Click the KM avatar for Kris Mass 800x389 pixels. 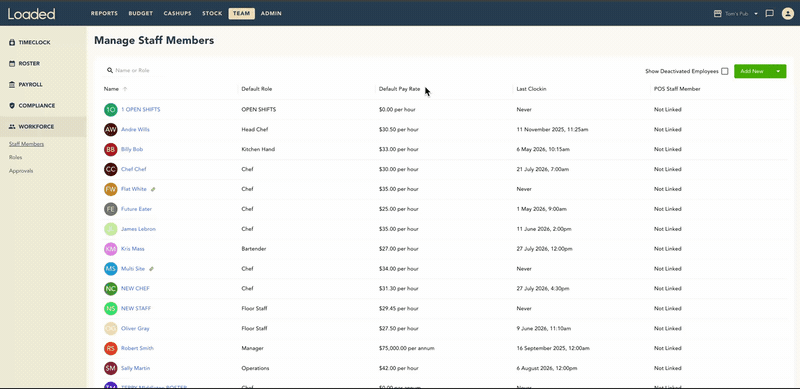pyautogui.click(x=111, y=249)
